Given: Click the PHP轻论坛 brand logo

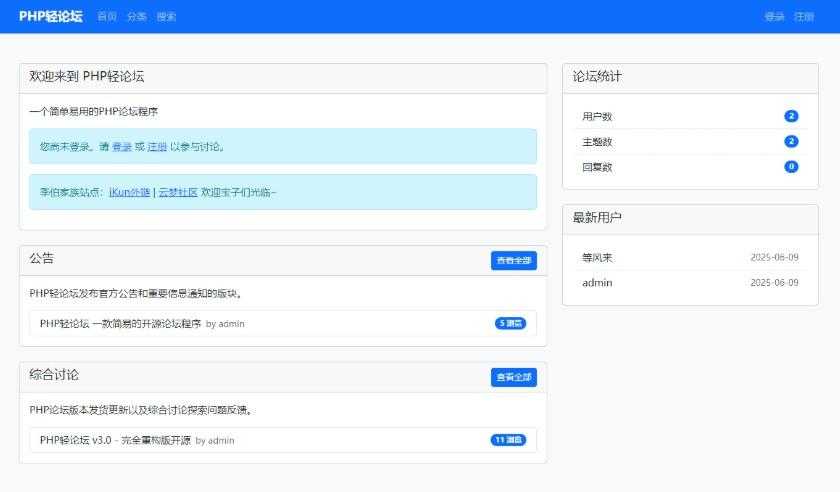Looking at the screenshot, I should click(x=50, y=16).
